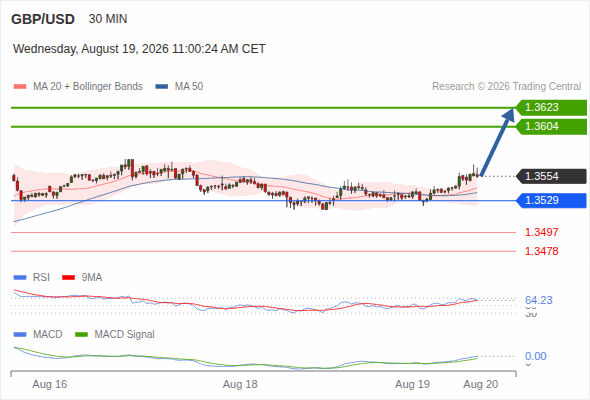
Task: Click the 1.3478 support level label
Action: click(x=541, y=251)
